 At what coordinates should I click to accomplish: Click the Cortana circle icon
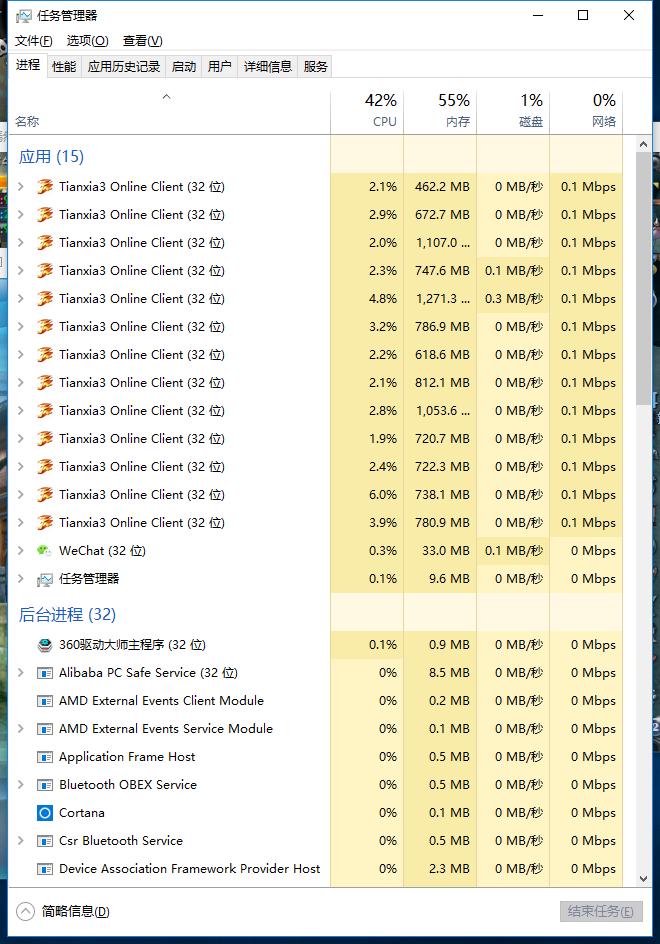(x=45, y=813)
